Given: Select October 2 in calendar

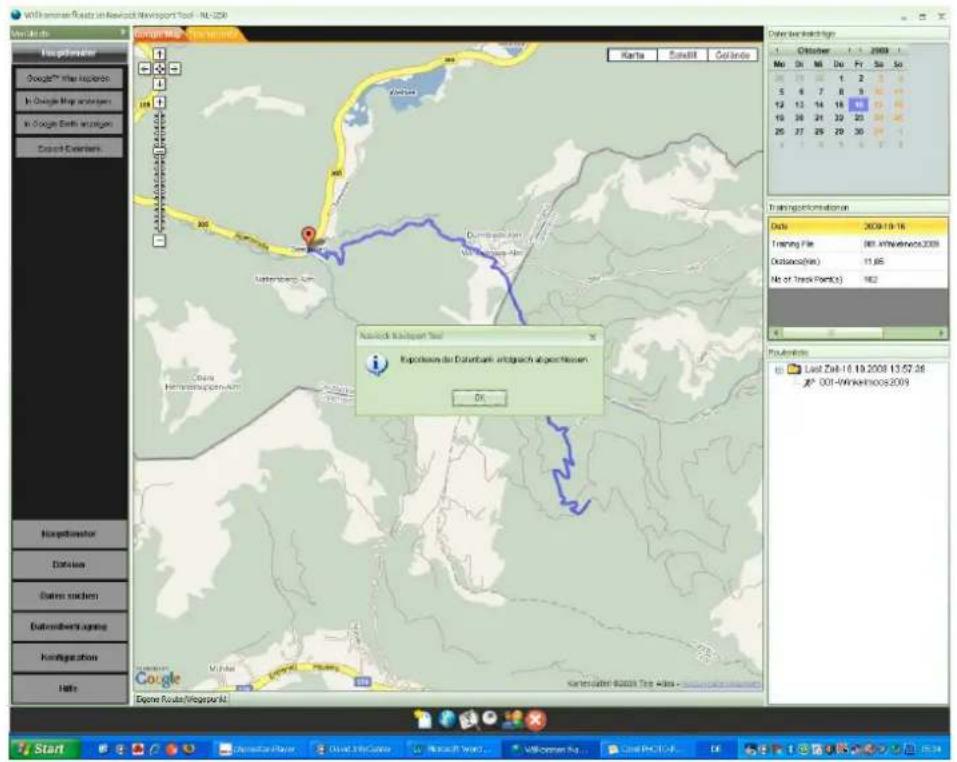Looking at the screenshot, I should coord(861,78).
